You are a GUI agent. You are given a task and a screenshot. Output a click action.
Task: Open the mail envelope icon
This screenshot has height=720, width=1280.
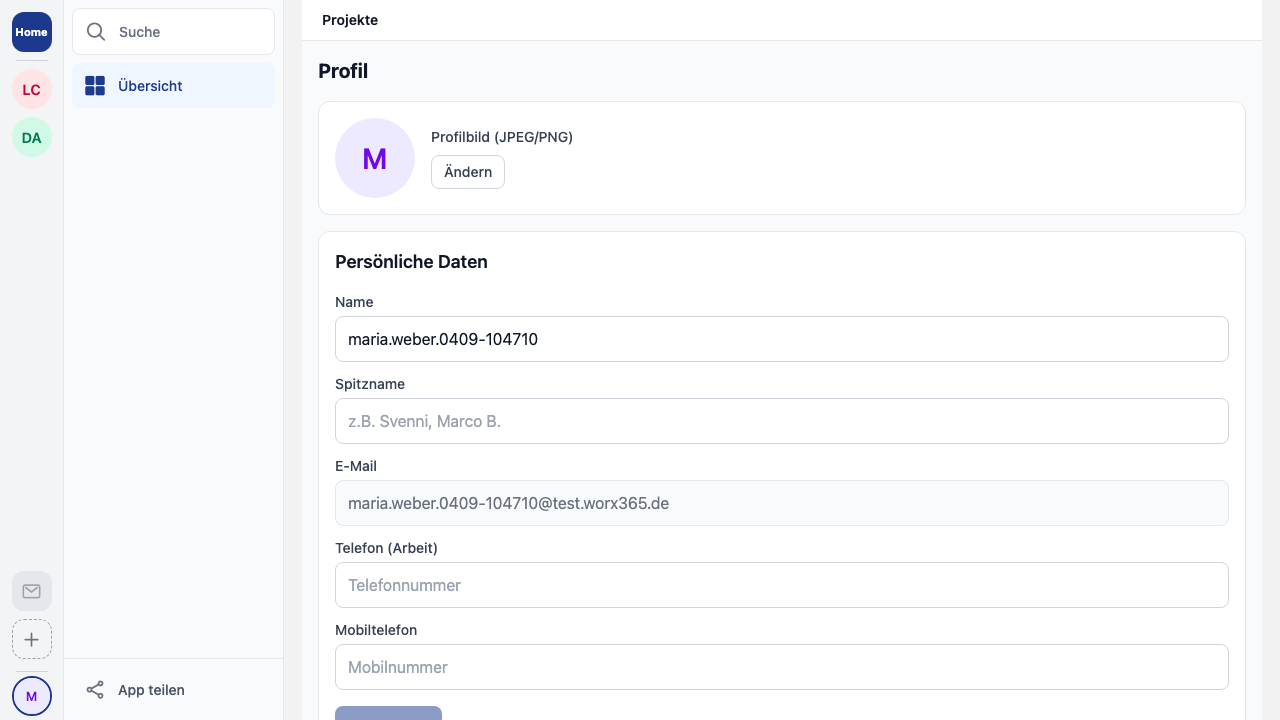32,591
